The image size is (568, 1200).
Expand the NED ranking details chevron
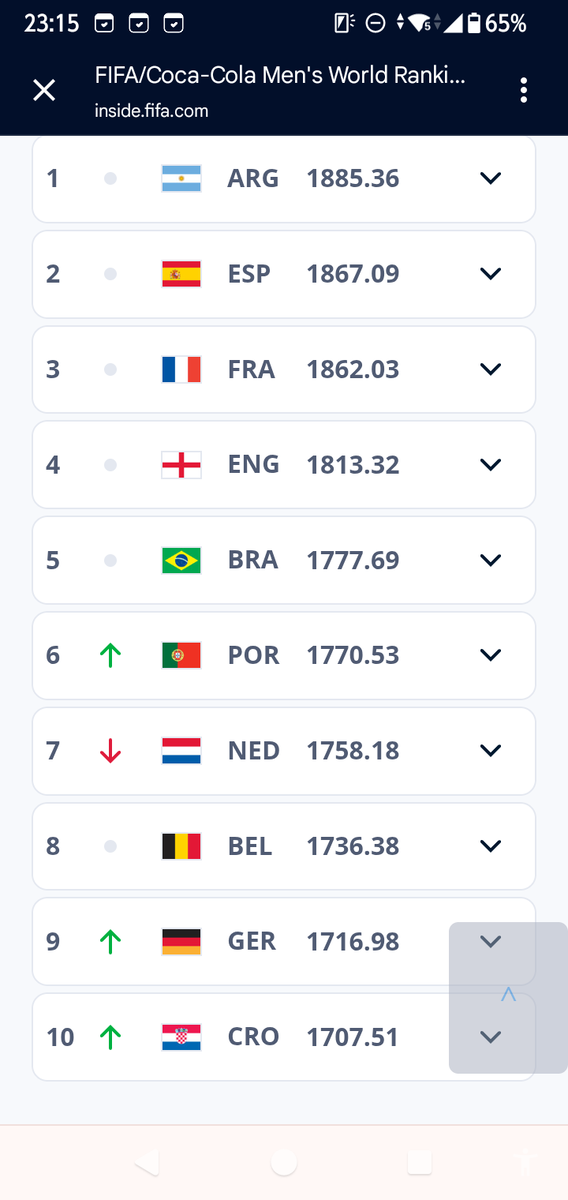click(490, 750)
